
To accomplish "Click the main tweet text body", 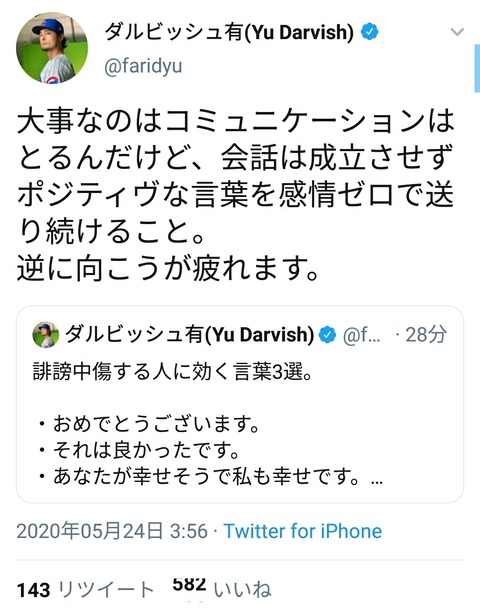I will [235, 195].
